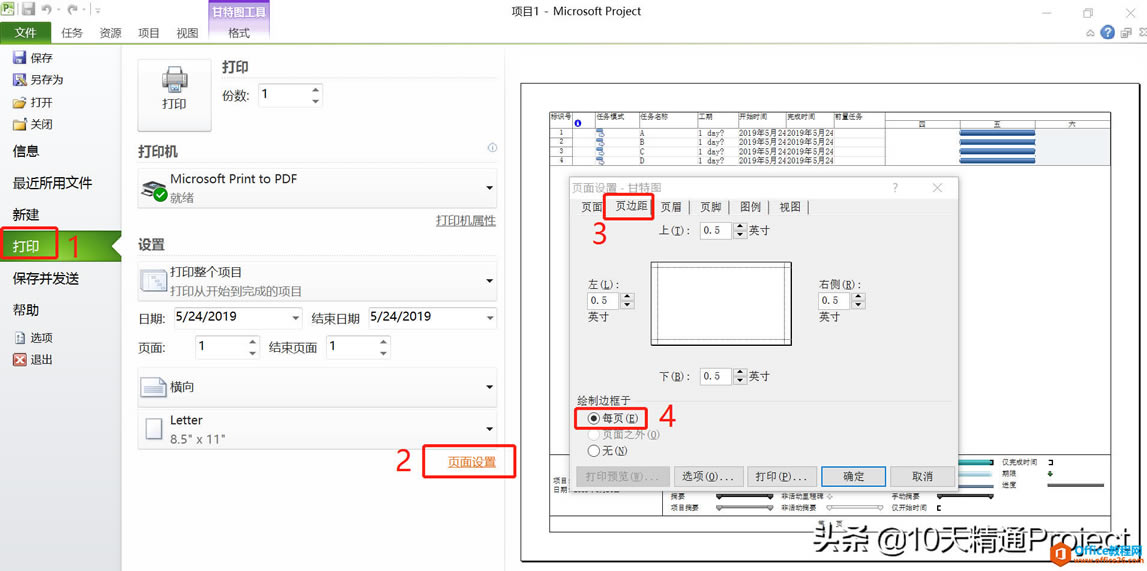Click the Page Setup link
Screen dimensions: 1147x571
(472, 462)
